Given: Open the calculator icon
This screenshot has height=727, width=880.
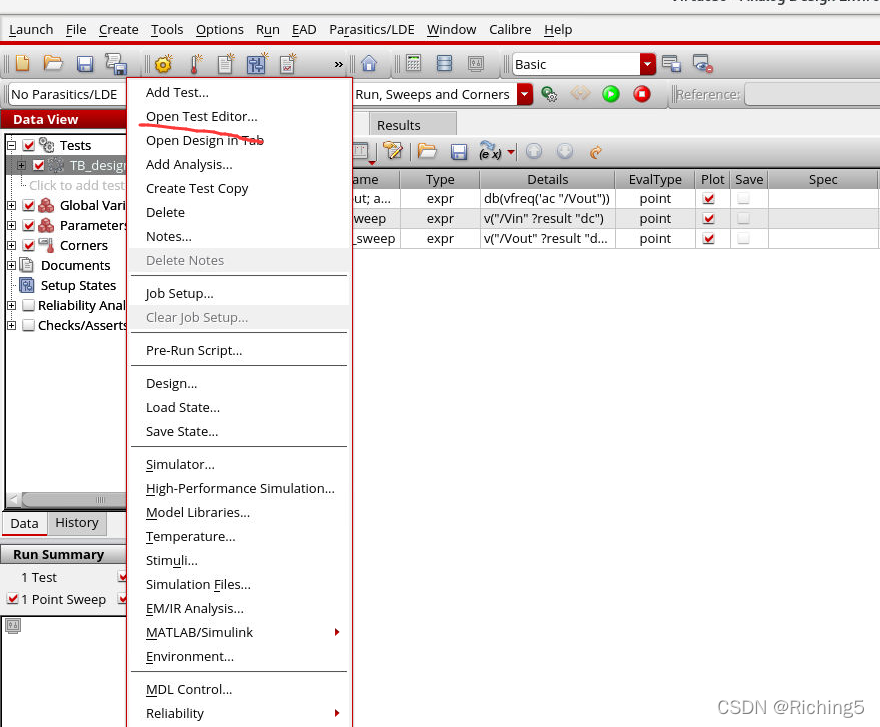Looking at the screenshot, I should pos(414,63).
